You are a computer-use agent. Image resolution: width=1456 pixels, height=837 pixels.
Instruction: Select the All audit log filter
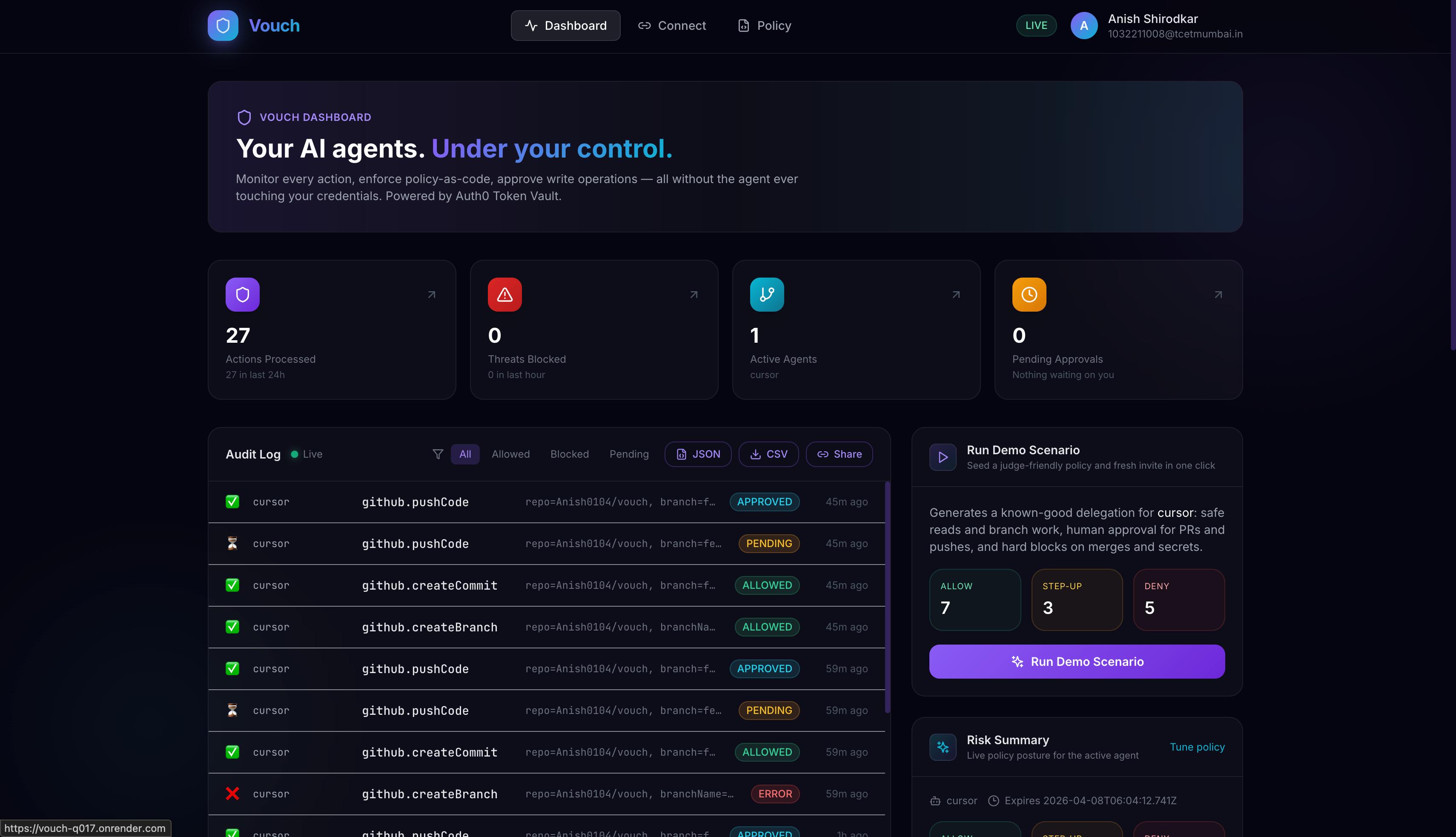click(x=465, y=454)
